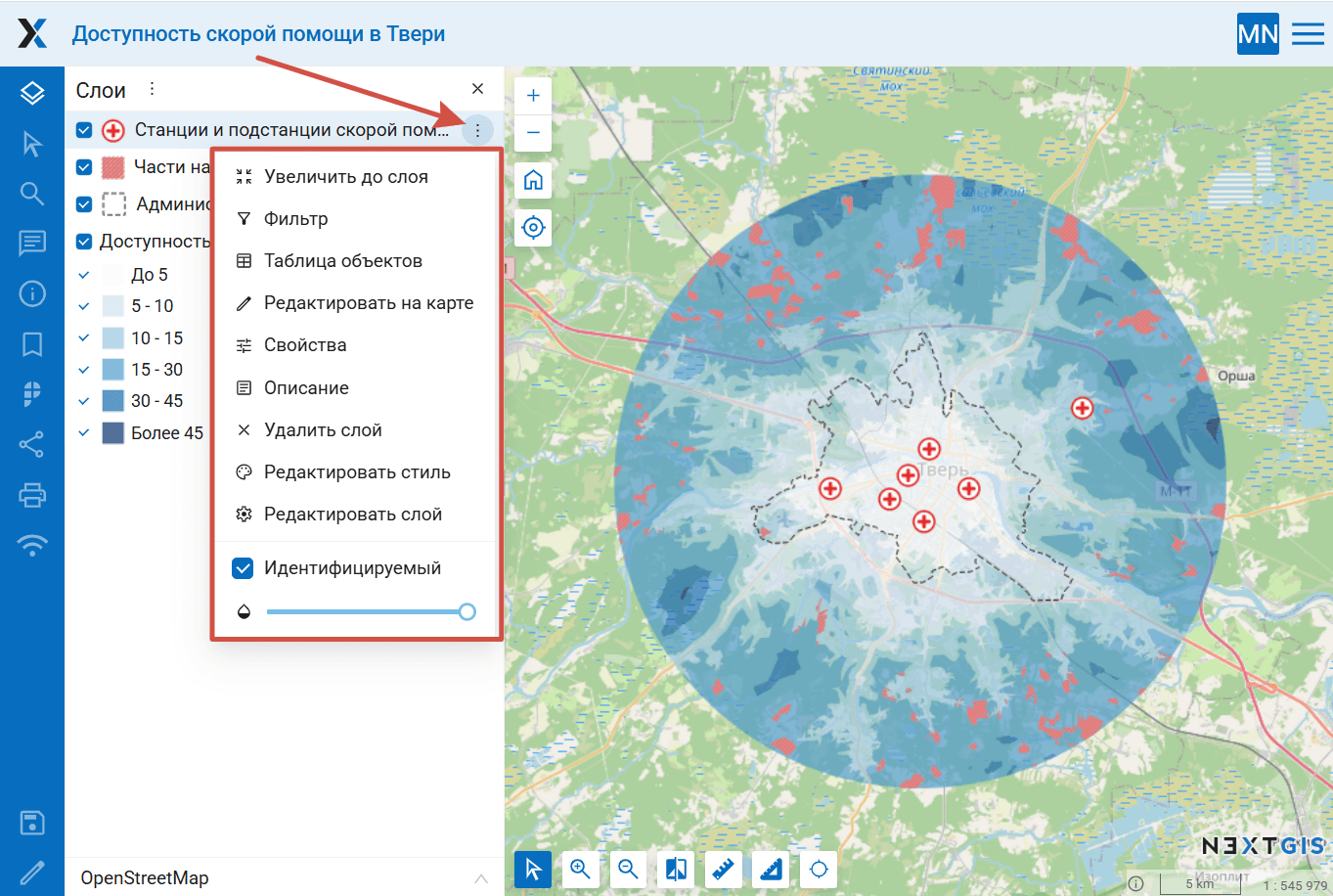The height and width of the screenshot is (896, 1333).
Task: Click the Слои panel heading
Action: coord(101,90)
